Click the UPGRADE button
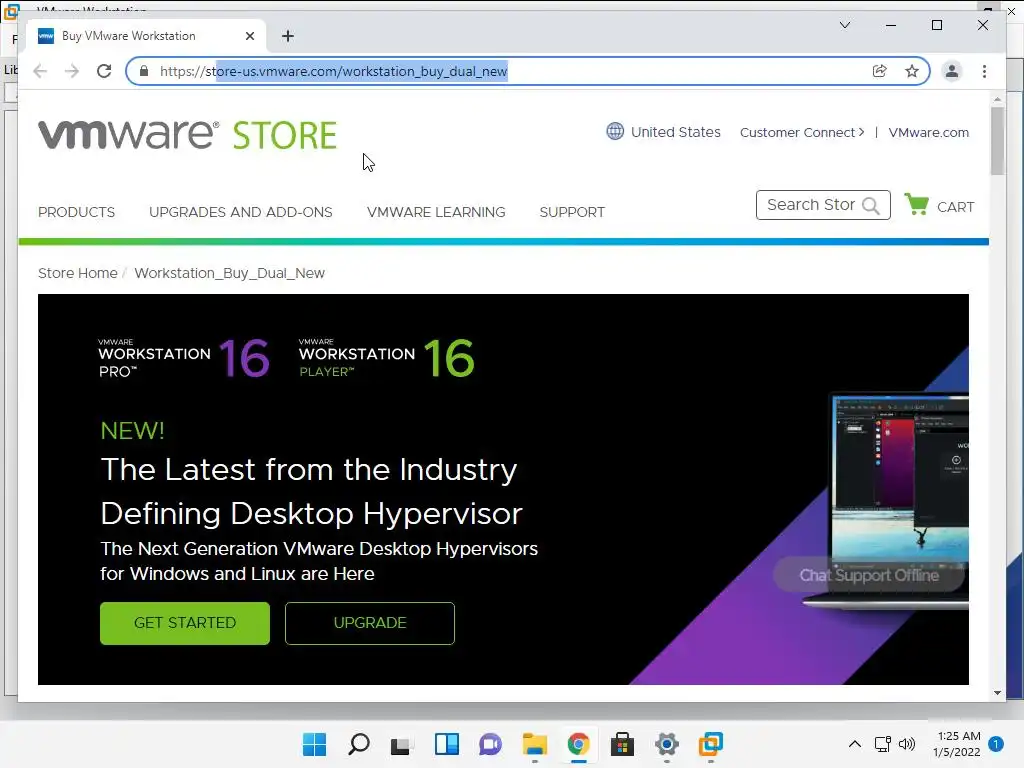Image resolution: width=1024 pixels, height=768 pixels. (370, 623)
